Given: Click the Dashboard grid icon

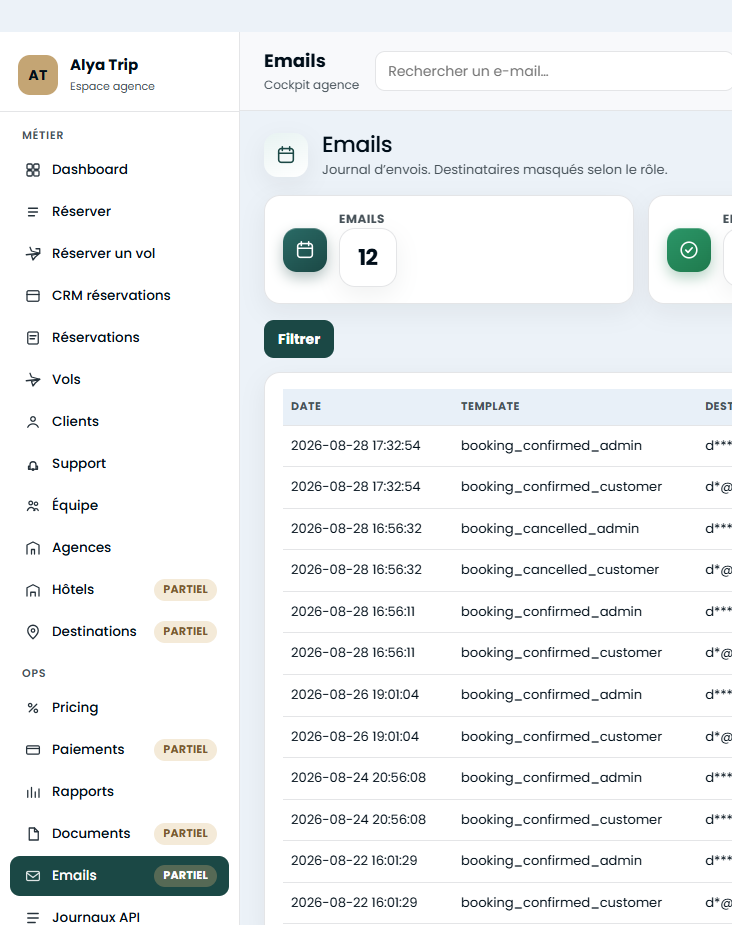Looking at the screenshot, I should 33,170.
